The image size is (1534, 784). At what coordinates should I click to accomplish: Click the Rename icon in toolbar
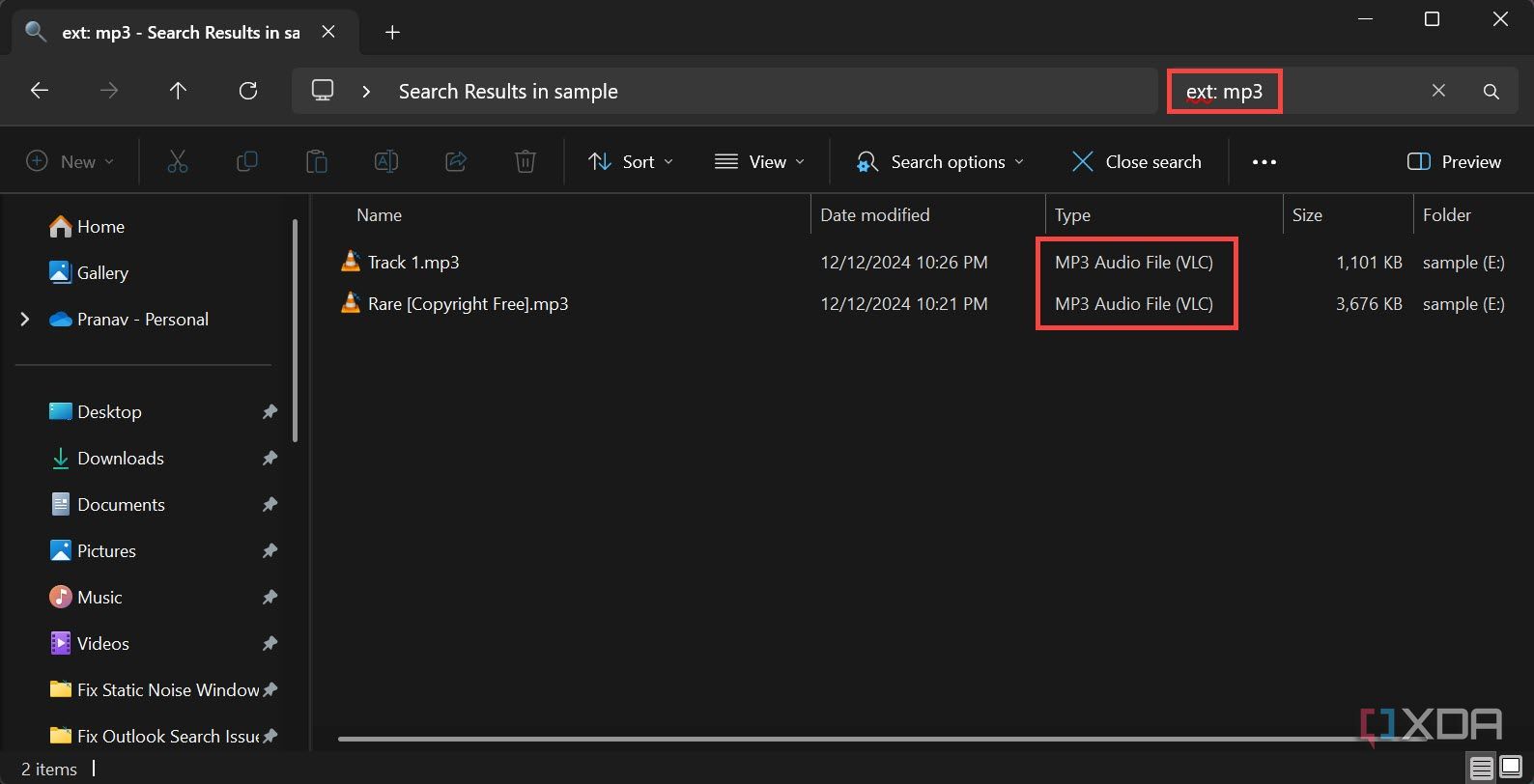point(386,161)
